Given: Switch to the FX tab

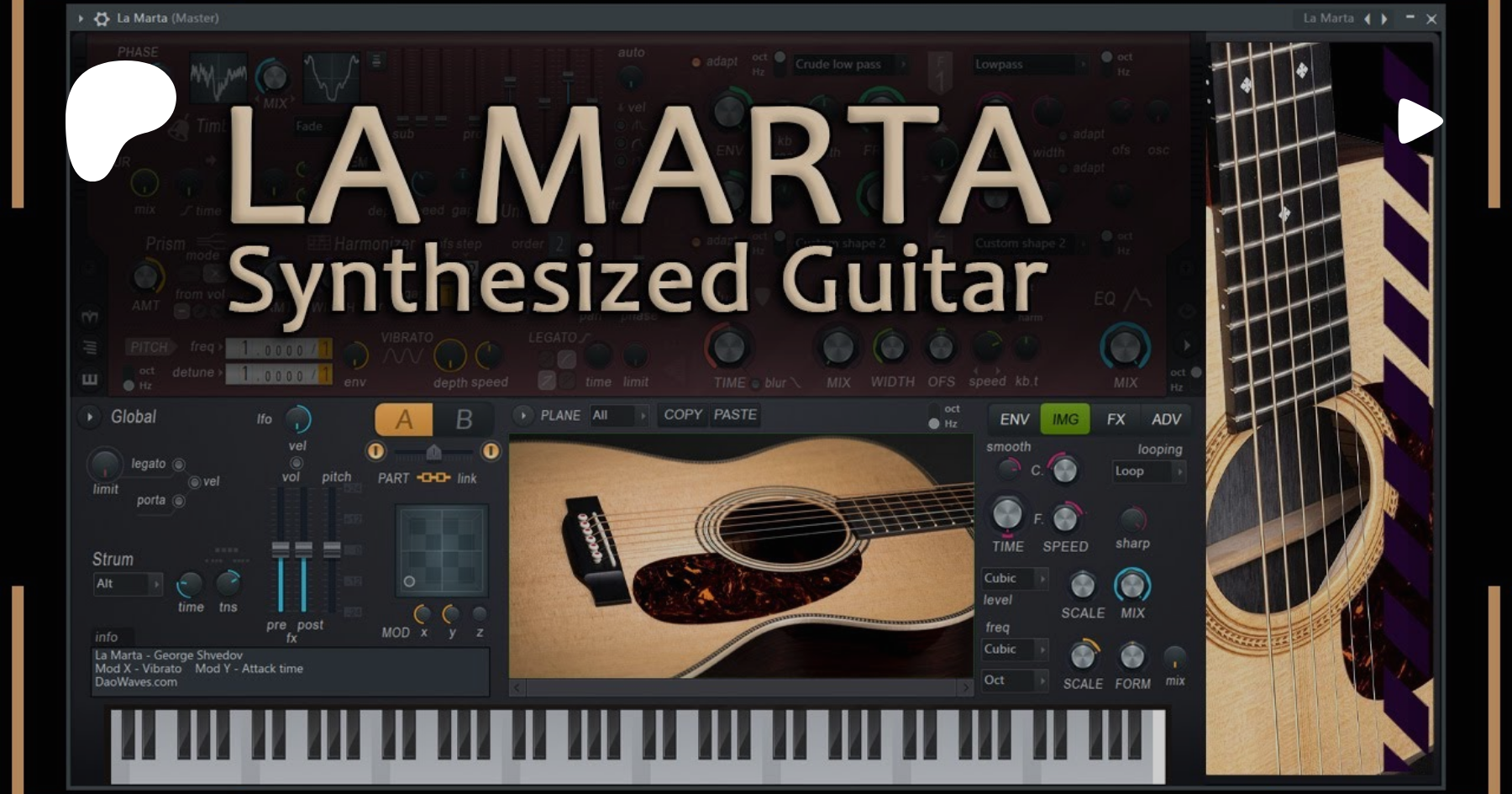Looking at the screenshot, I should tap(1116, 419).
